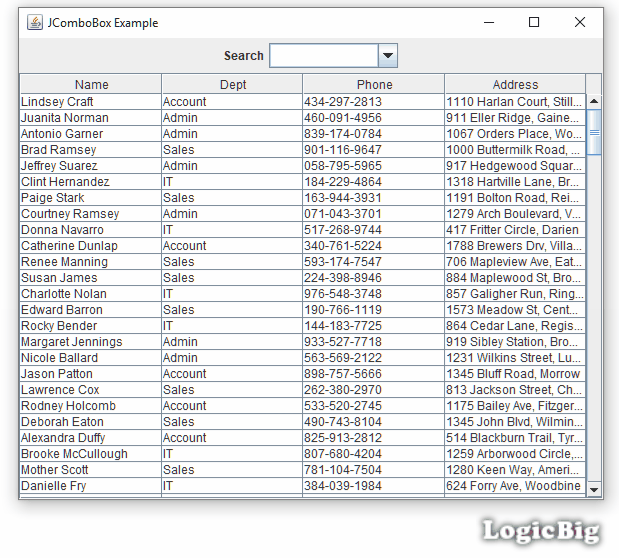Select Brad Ramsey name cell

pos(90,150)
